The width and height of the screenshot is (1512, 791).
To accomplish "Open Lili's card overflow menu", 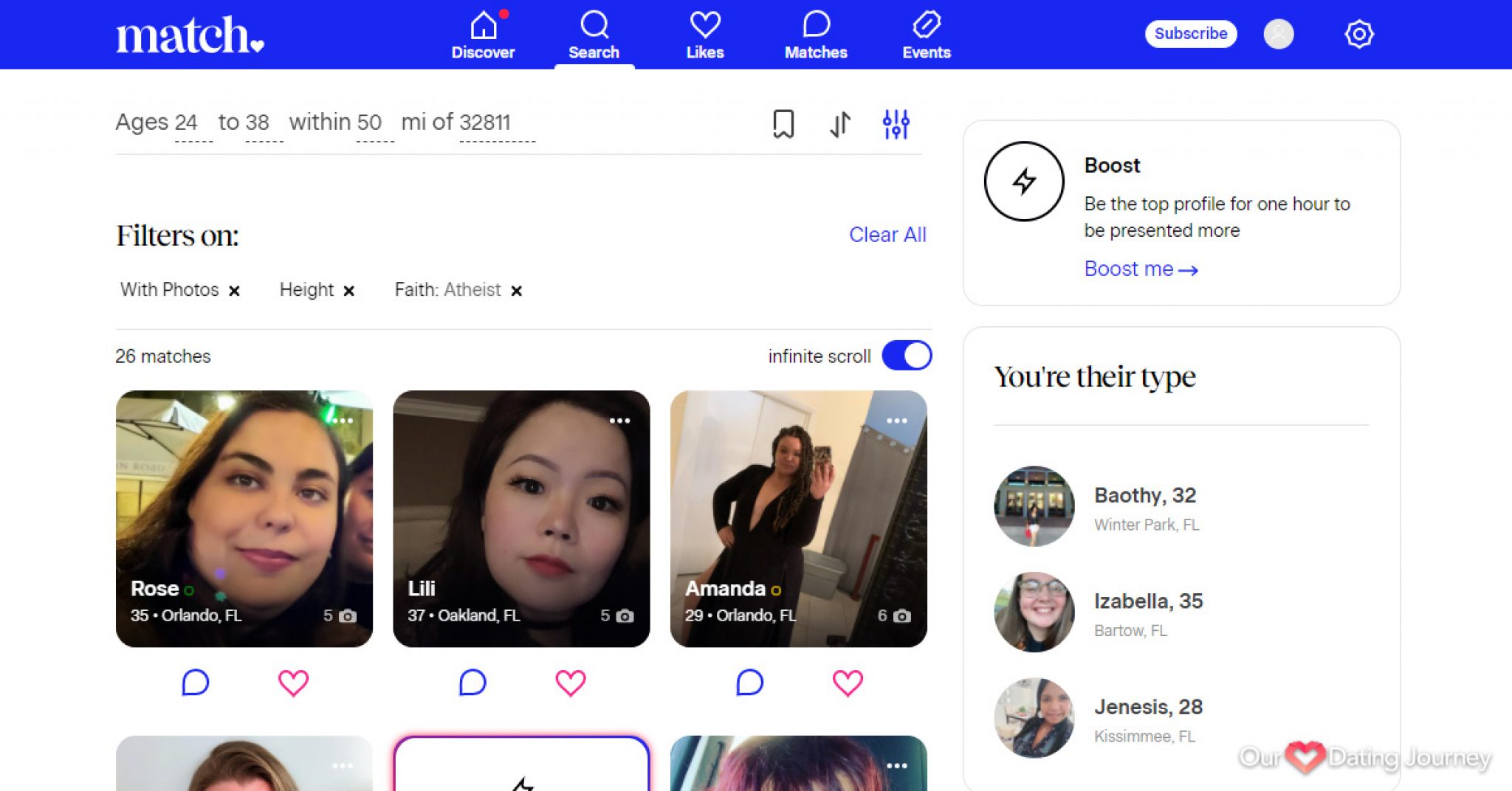I will (x=620, y=420).
